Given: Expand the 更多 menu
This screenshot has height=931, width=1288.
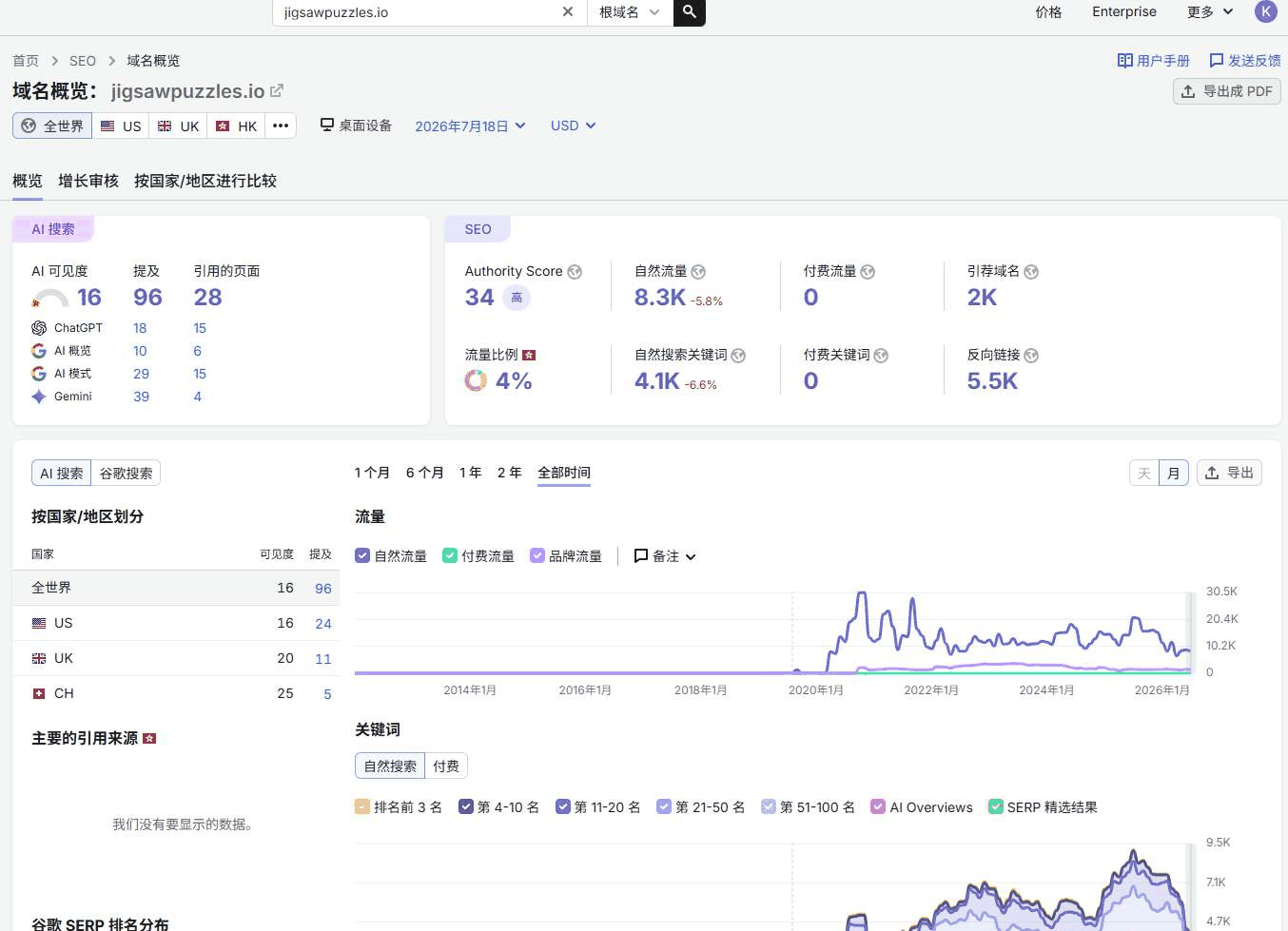Looking at the screenshot, I should pyautogui.click(x=1210, y=12).
